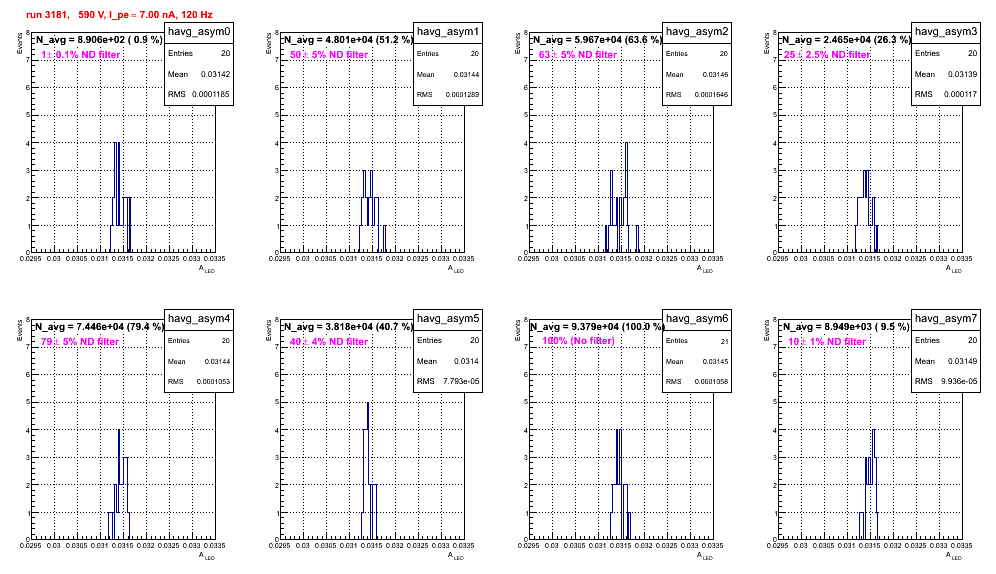The image size is (996, 574).
Task: Click the red run 3181 header title
Action: pos(119,14)
